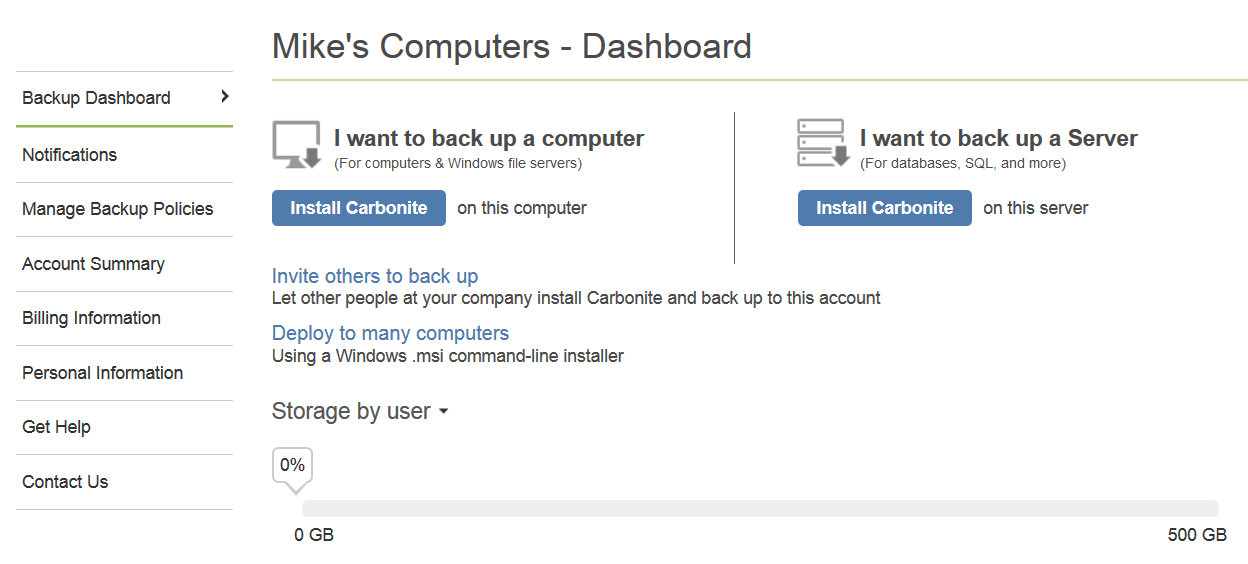Install Carbonite on this computer

pyautogui.click(x=359, y=208)
